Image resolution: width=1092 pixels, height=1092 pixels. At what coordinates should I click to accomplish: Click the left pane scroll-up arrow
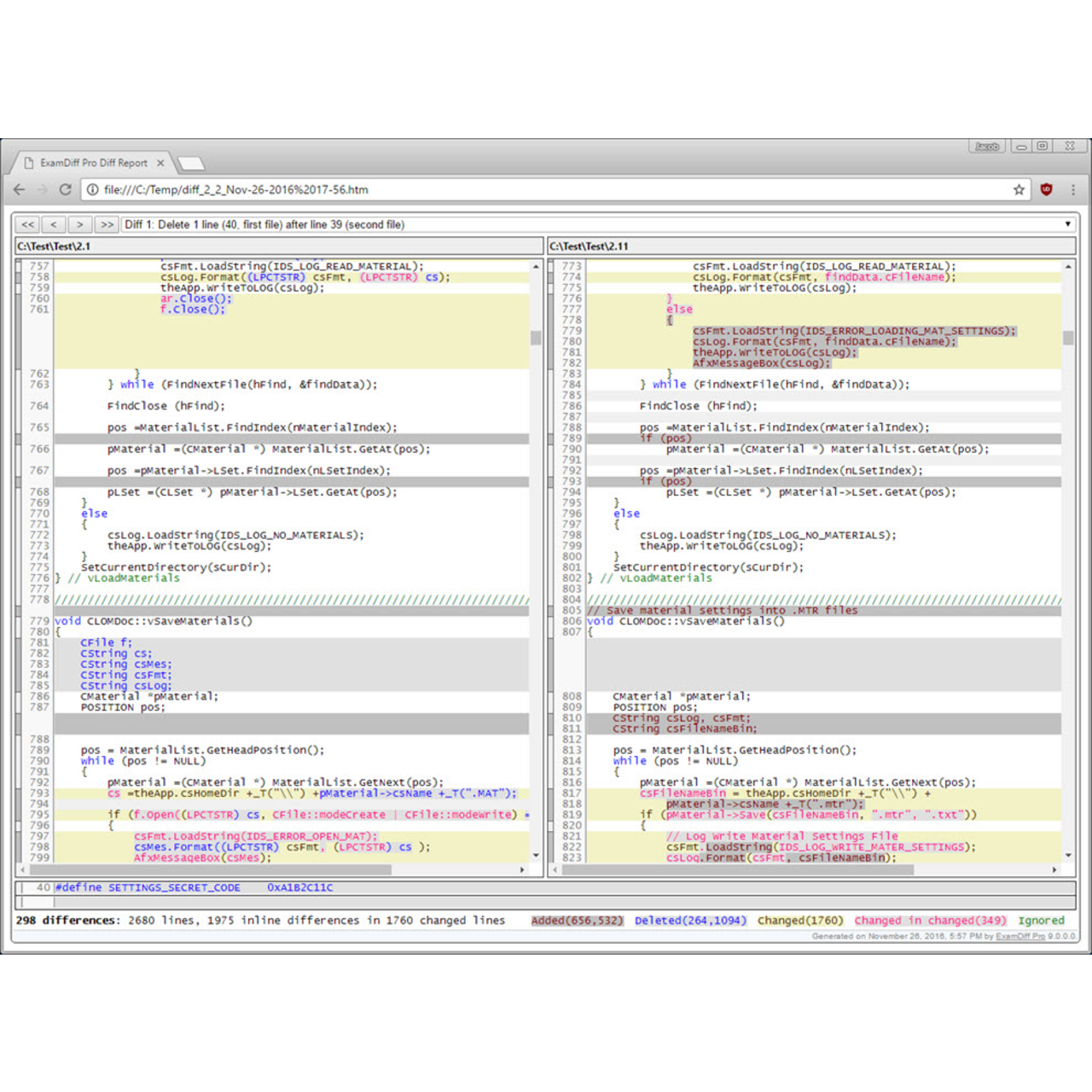[536, 267]
